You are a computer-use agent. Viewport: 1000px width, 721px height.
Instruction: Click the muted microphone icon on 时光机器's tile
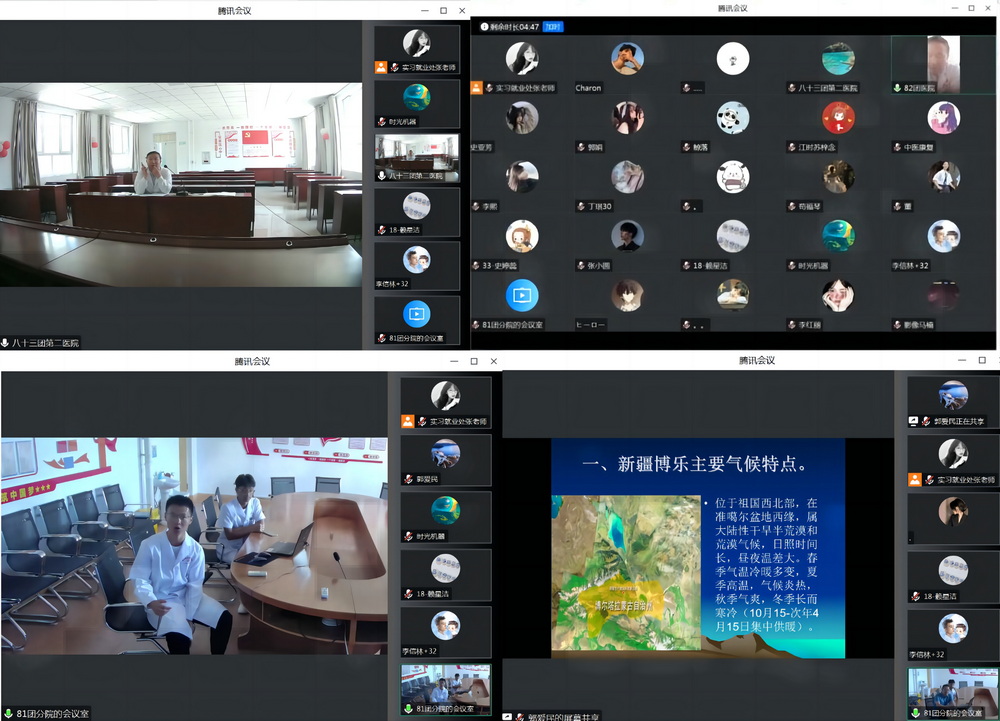pos(382,121)
